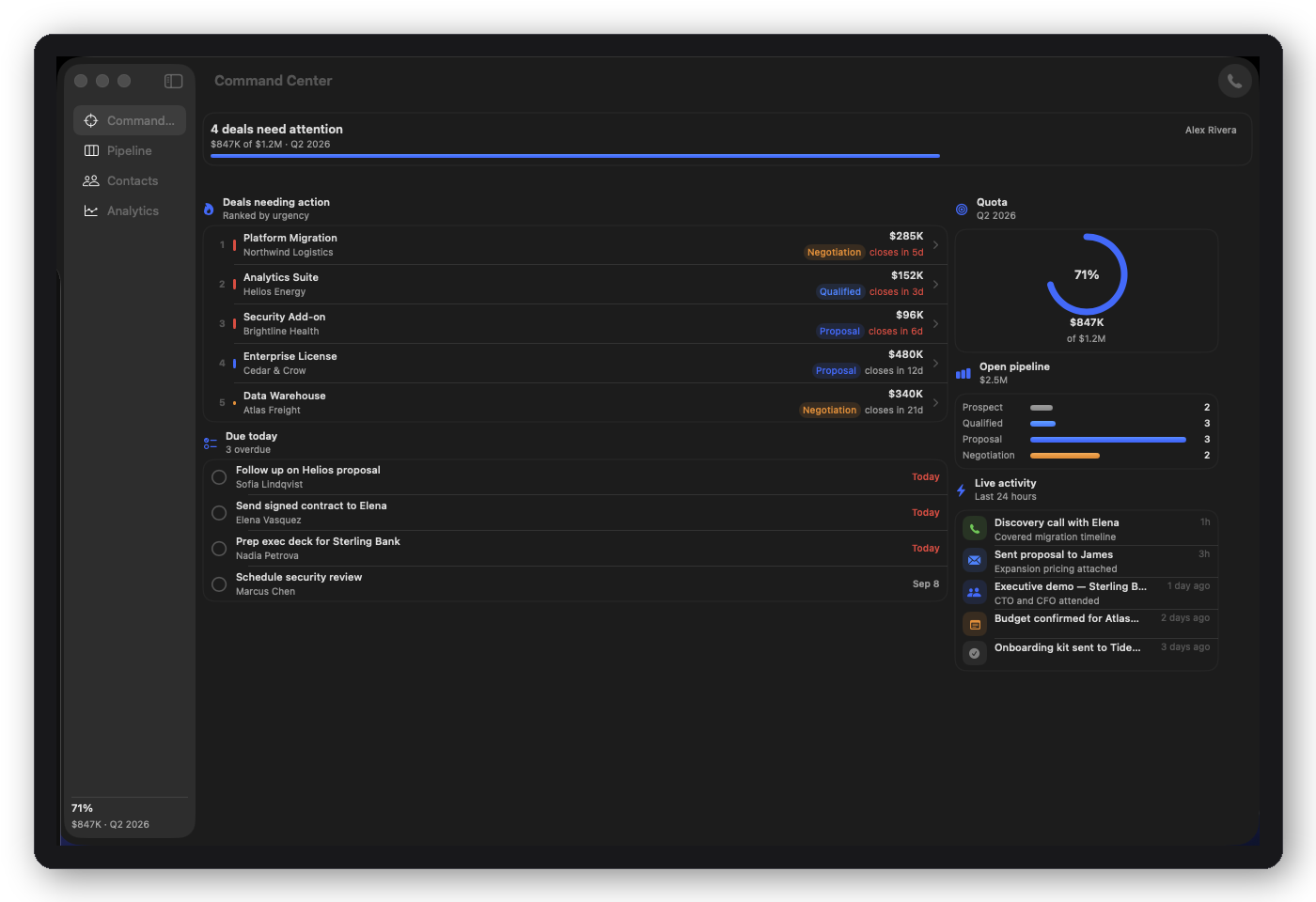Click the green phone icon for Discovery call

[x=975, y=528]
